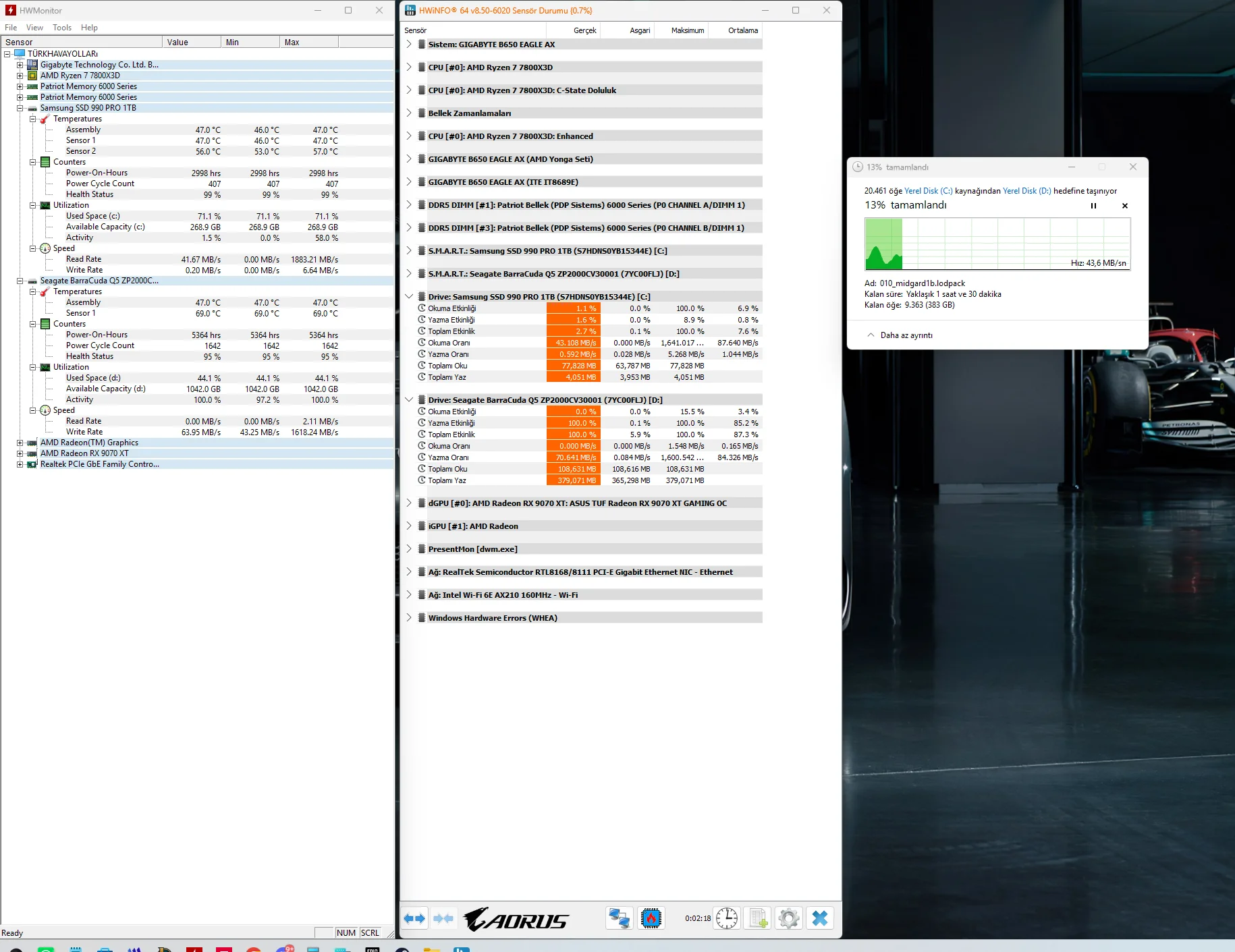This screenshot has width=1235, height=952.
Task: Click the Max column header in HWMonitor
Action: click(x=309, y=42)
